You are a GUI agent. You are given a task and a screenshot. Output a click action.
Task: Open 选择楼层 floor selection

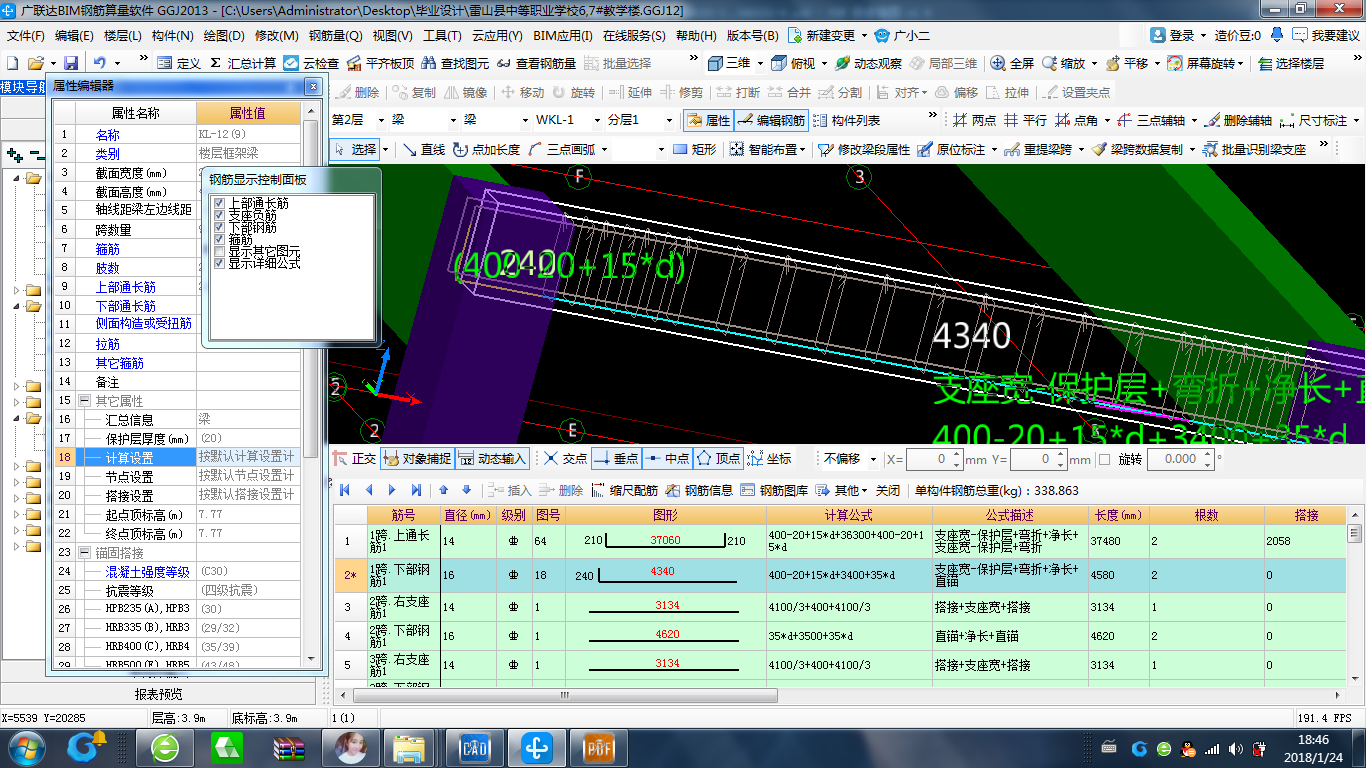pos(1291,63)
